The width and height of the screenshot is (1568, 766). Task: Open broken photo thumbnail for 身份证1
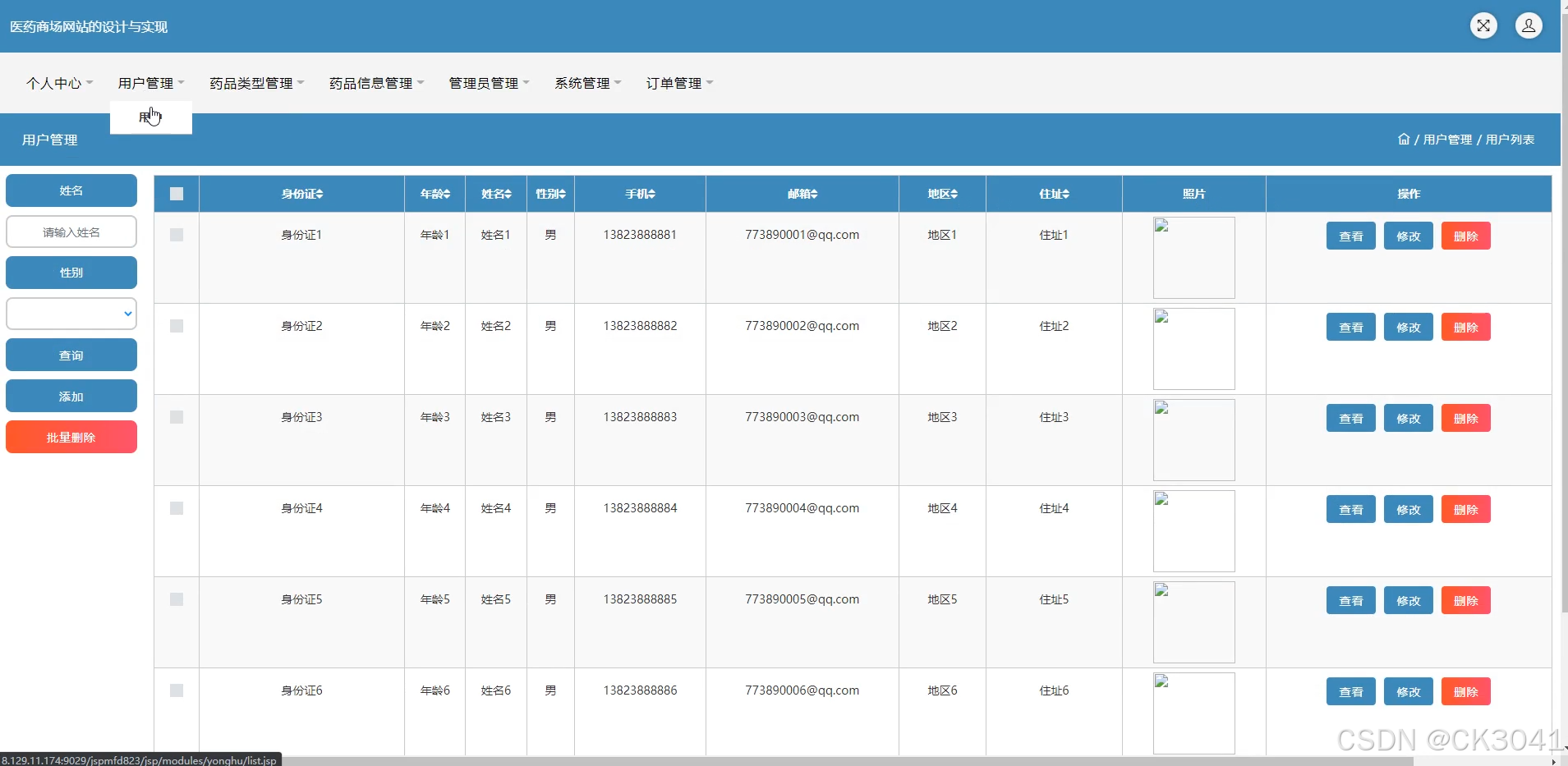tap(1193, 258)
